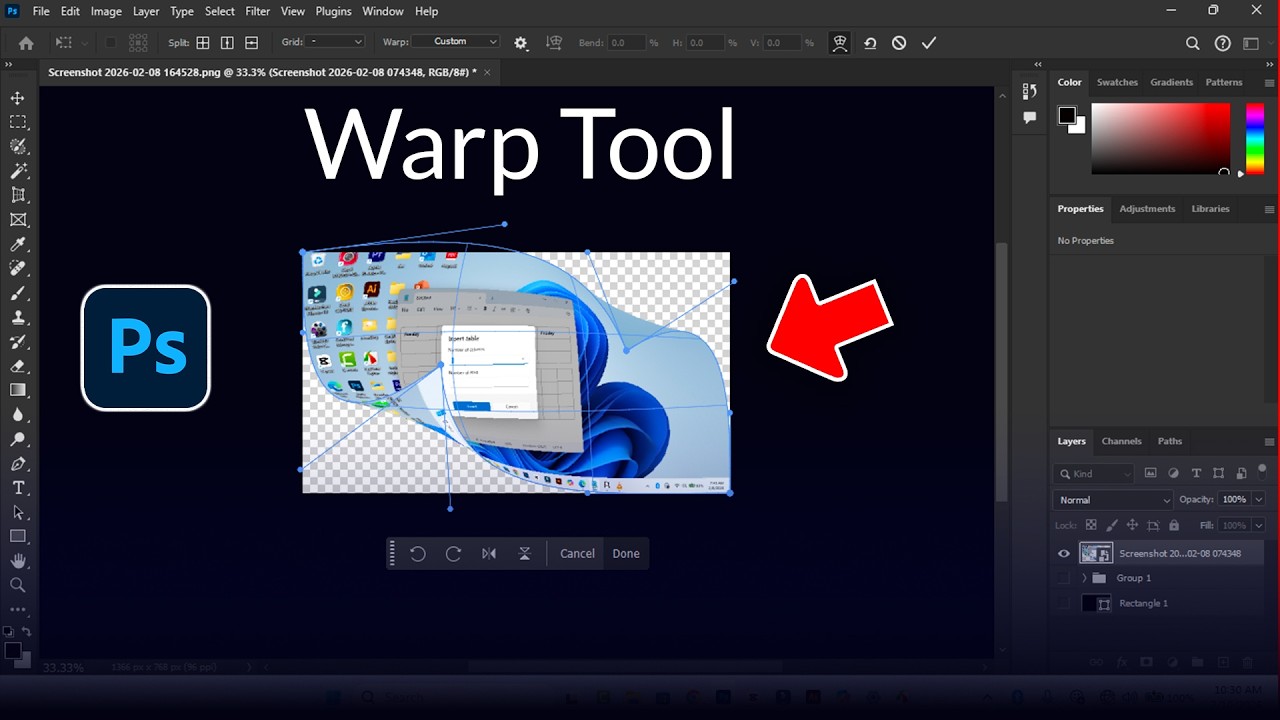Image resolution: width=1280 pixels, height=720 pixels.
Task: Select the Magic Wand tool
Action: tap(18, 171)
